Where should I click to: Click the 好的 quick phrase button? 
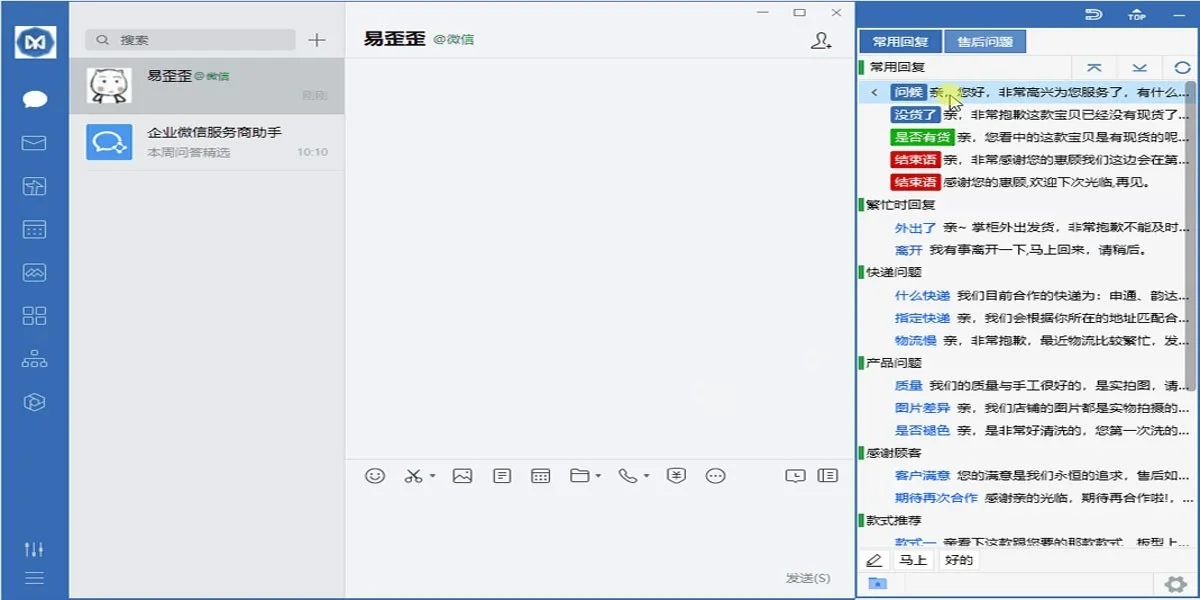click(x=958, y=560)
